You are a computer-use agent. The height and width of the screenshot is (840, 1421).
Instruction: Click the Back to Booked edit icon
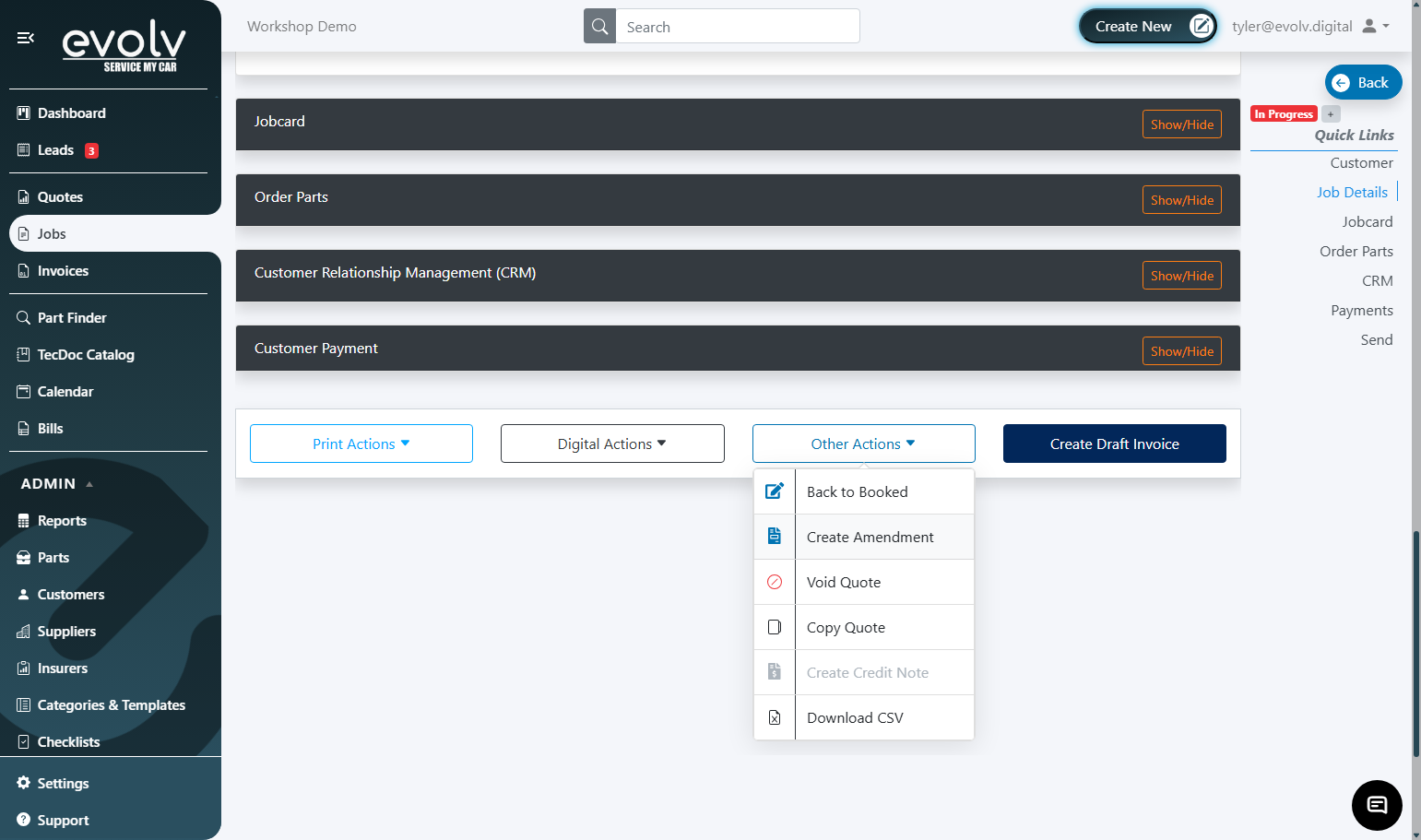[x=775, y=491]
